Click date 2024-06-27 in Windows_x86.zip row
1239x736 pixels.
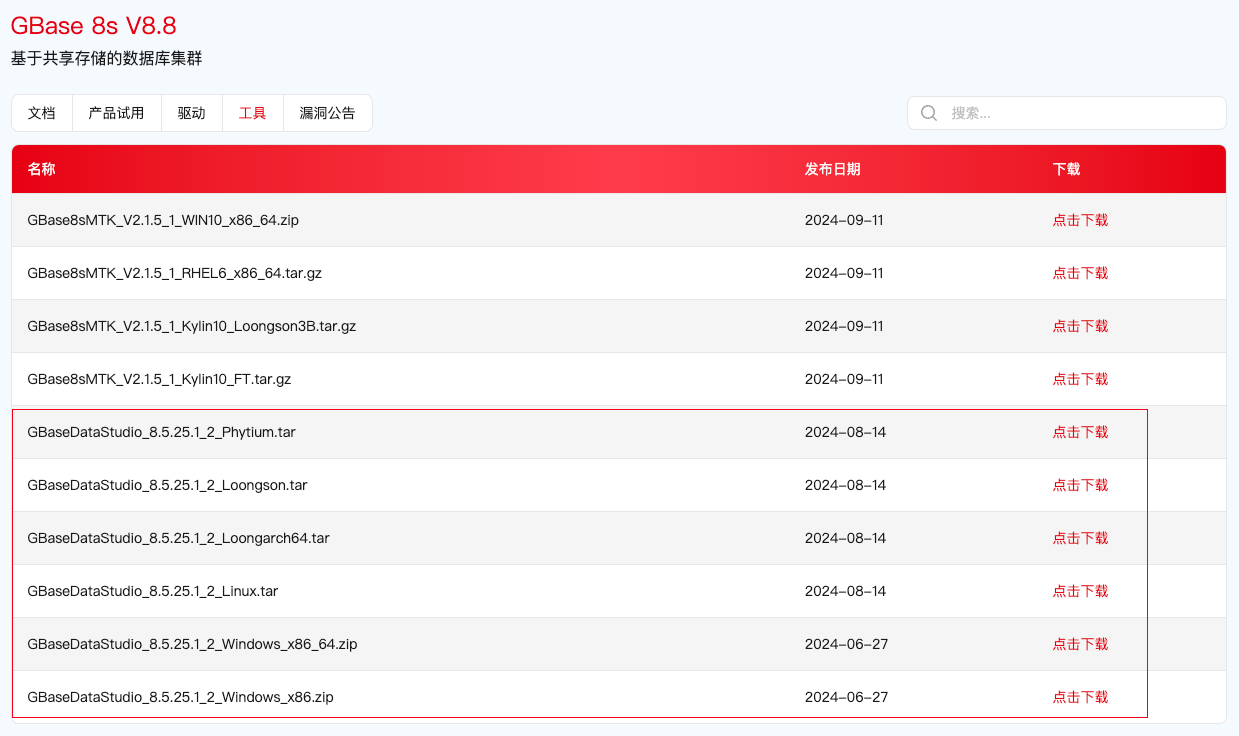[x=846, y=697]
